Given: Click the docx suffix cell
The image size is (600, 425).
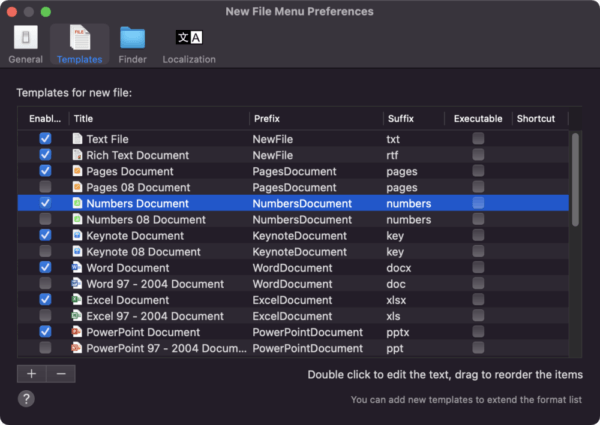Looking at the screenshot, I should pyautogui.click(x=399, y=268).
